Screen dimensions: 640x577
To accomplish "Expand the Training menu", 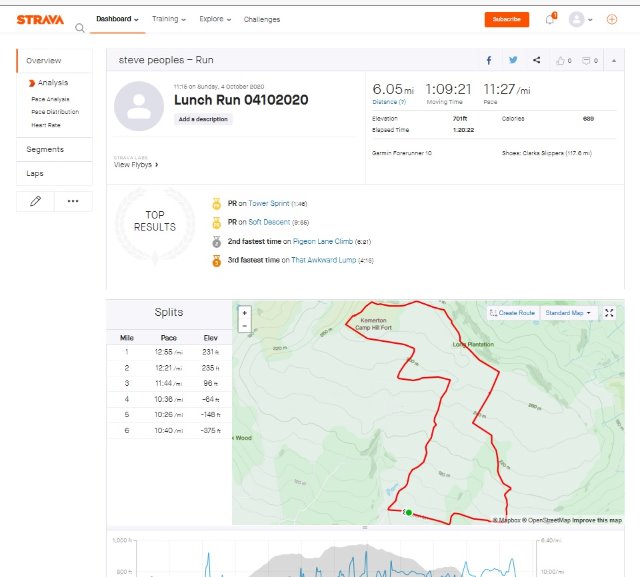I will pyautogui.click(x=169, y=19).
